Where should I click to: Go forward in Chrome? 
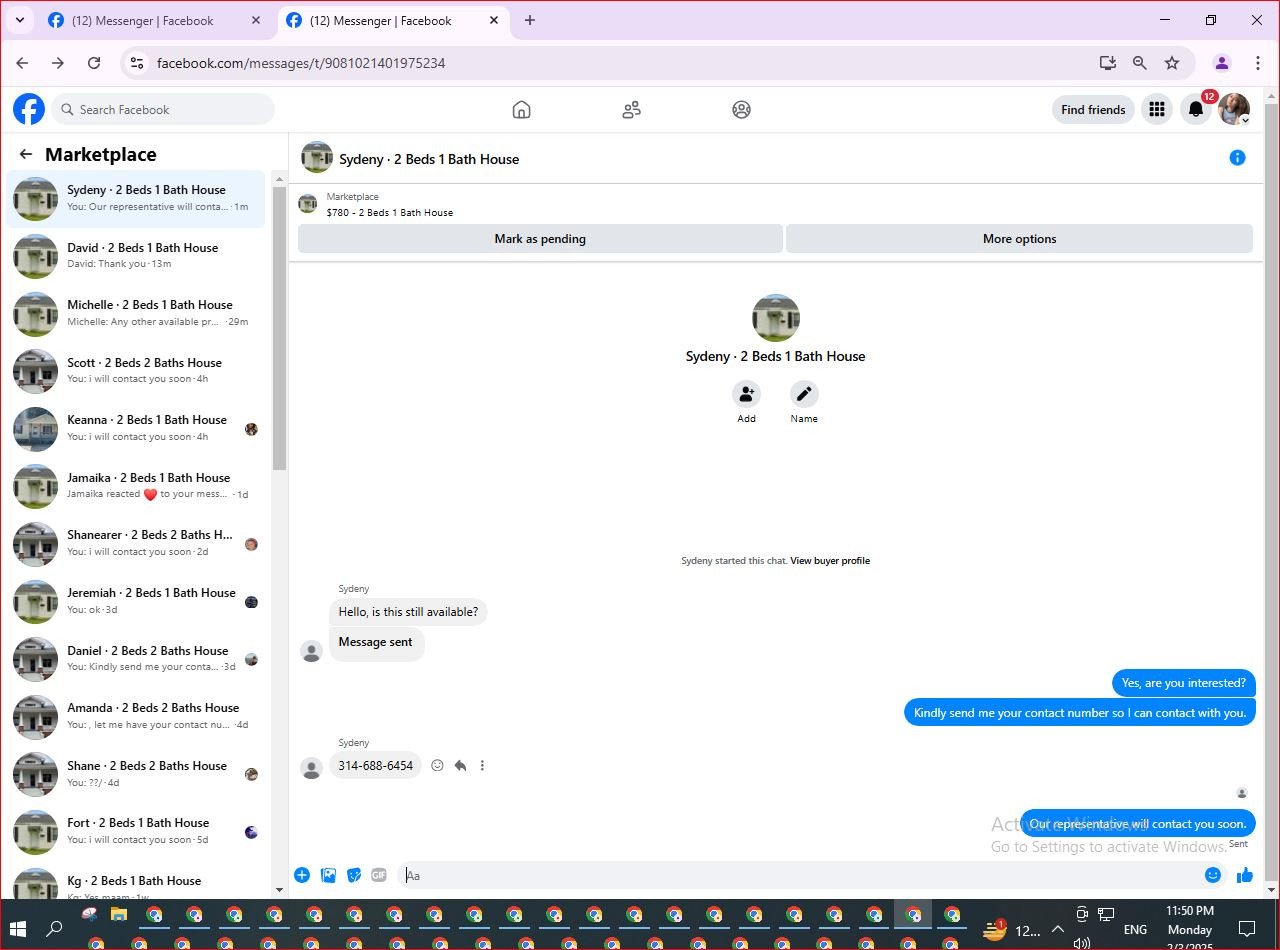[x=58, y=63]
